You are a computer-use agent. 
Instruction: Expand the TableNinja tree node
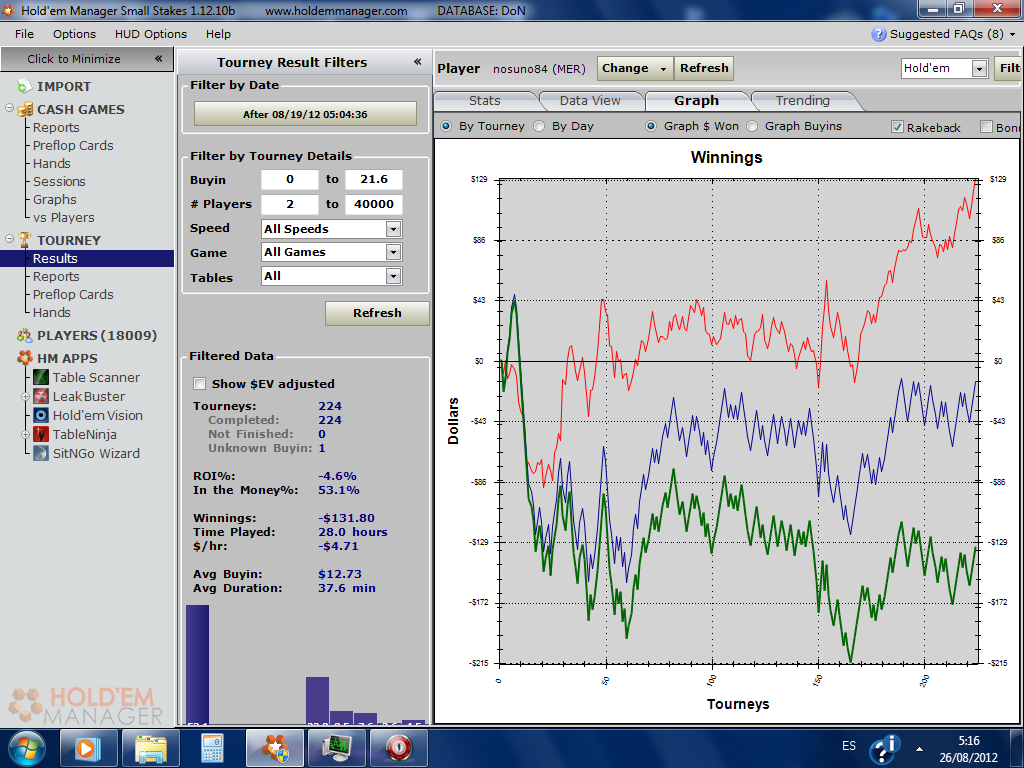[x=25, y=434]
